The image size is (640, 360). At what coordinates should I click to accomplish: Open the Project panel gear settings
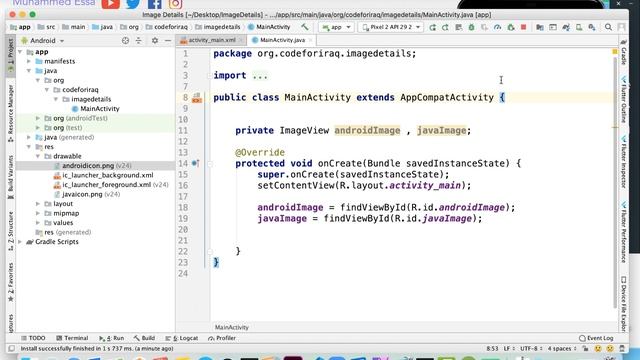(155, 40)
